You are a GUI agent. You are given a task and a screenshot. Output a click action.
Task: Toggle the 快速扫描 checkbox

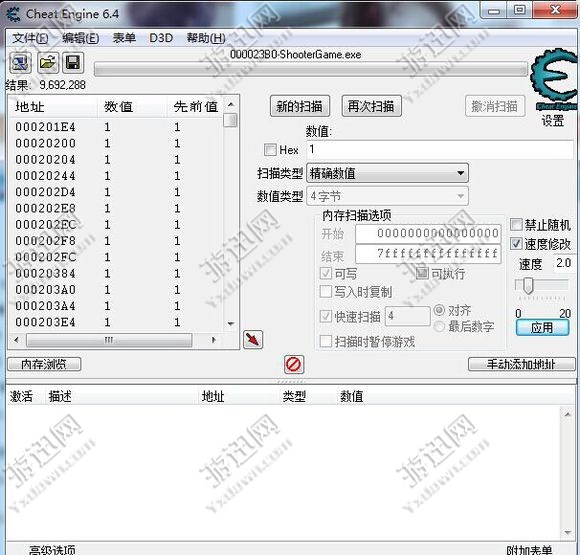pyautogui.click(x=326, y=316)
